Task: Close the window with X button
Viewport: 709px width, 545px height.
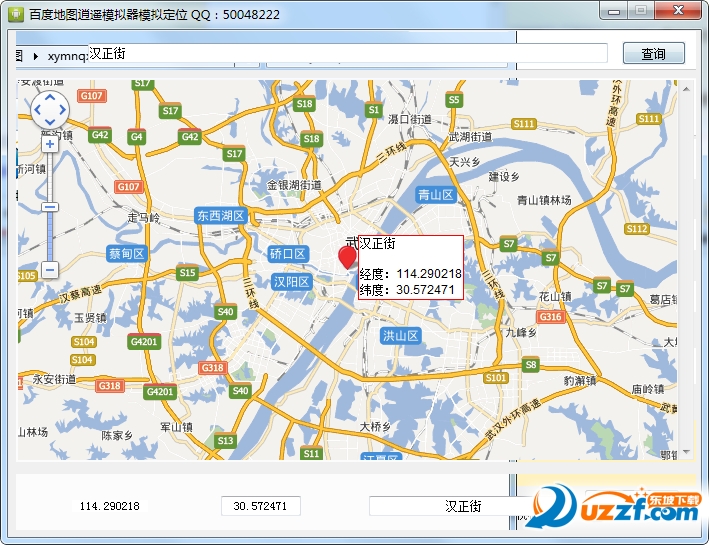Action: click(x=678, y=10)
